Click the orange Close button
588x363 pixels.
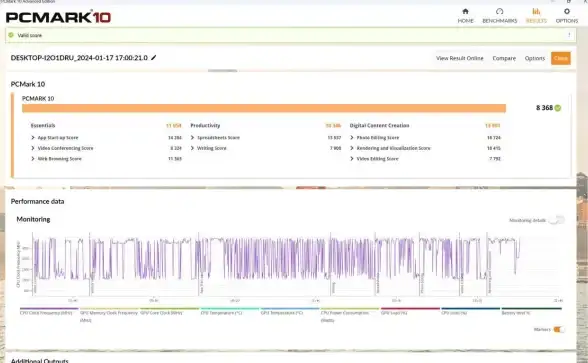pyautogui.click(x=561, y=58)
